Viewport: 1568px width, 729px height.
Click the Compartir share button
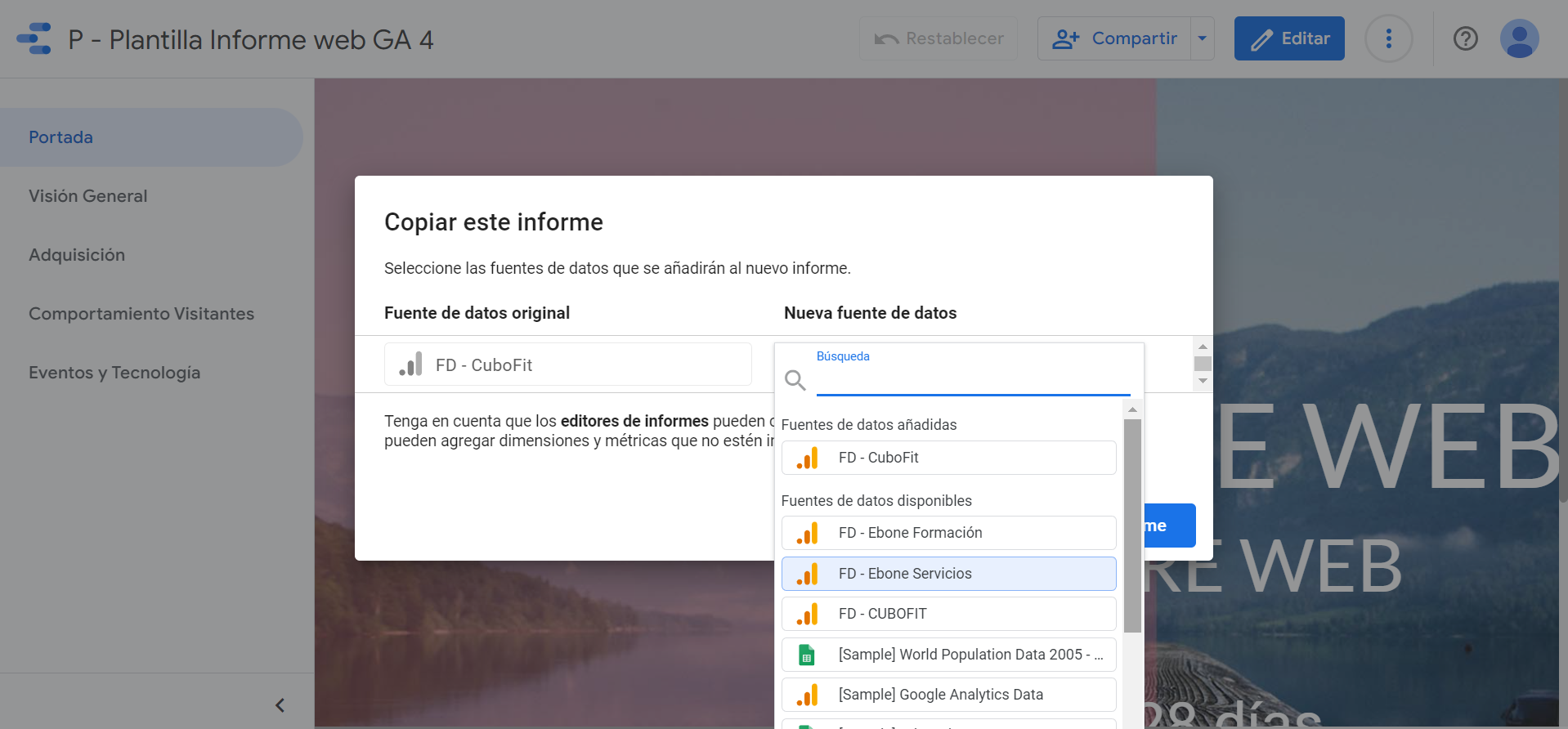[1114, 38]
